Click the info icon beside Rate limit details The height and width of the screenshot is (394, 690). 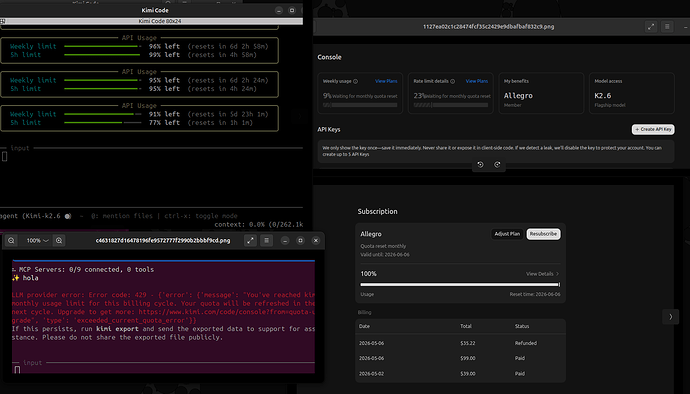[x=452, y=81]
